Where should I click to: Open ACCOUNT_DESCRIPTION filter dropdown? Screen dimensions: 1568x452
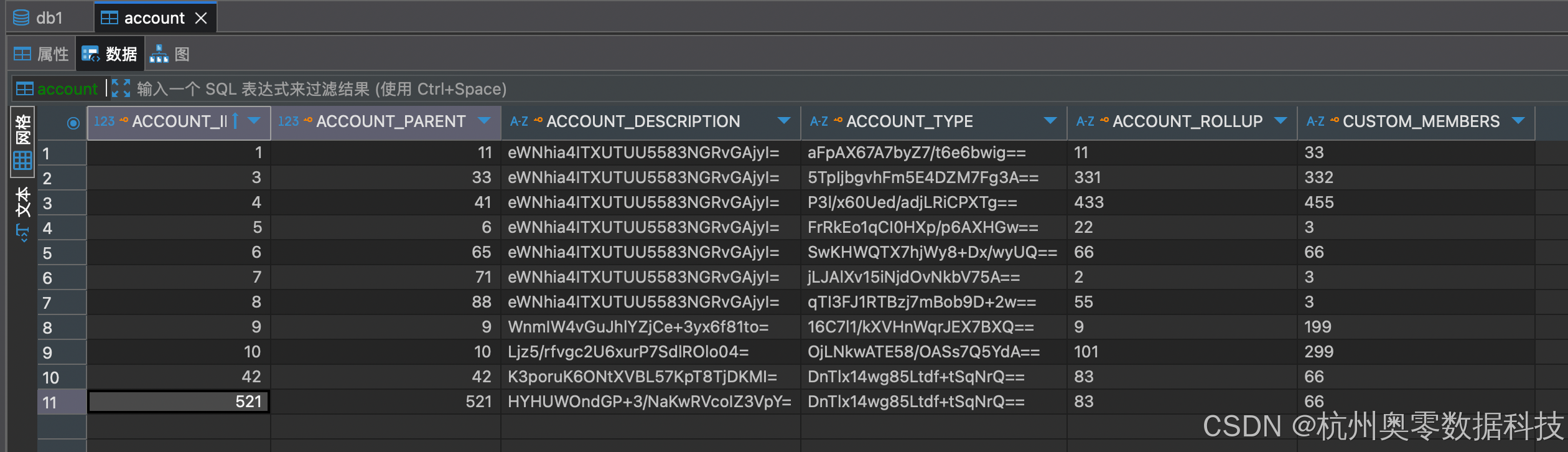tap(784, 120)
